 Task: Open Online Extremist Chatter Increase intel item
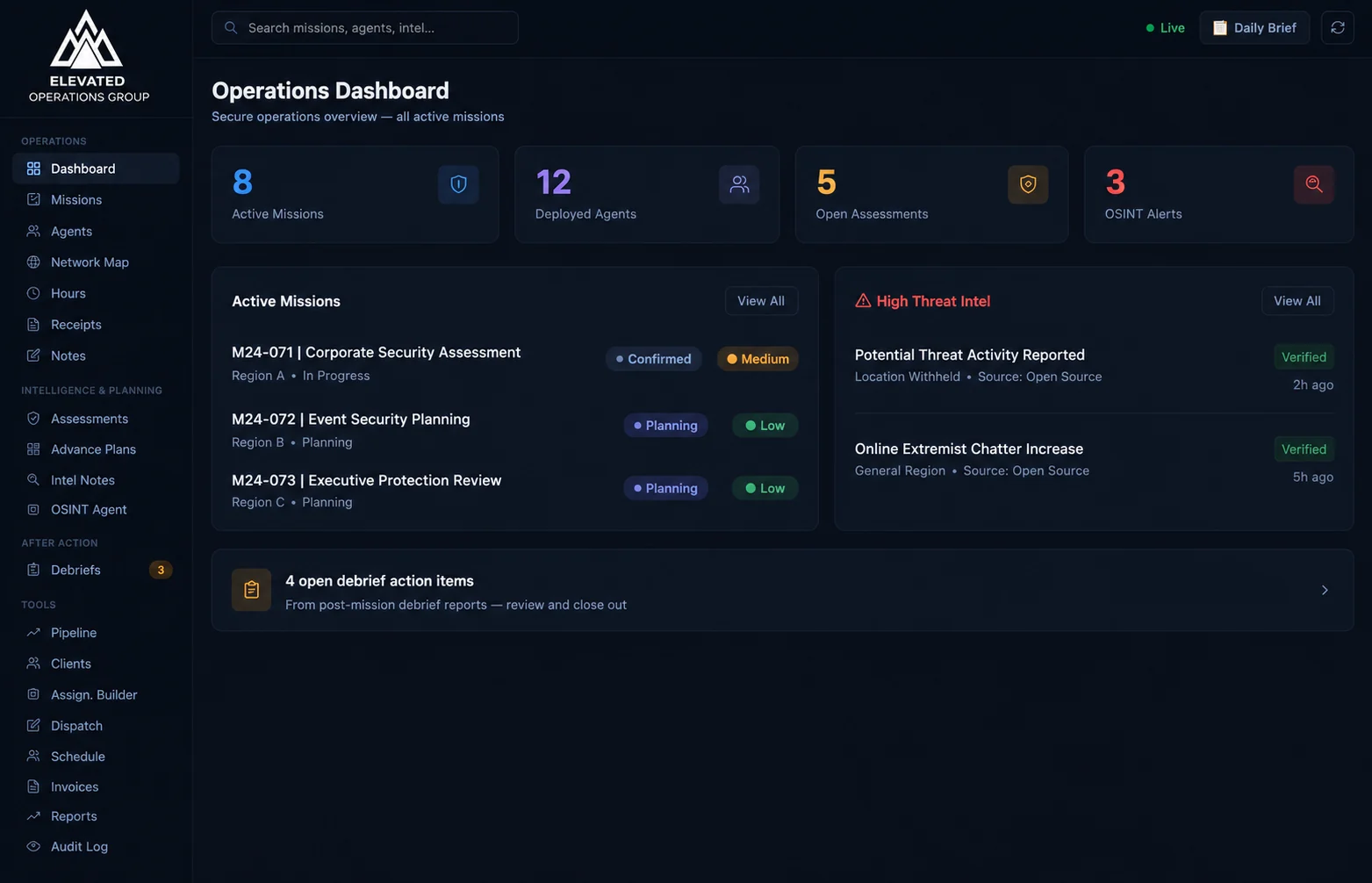pos(968,449)
